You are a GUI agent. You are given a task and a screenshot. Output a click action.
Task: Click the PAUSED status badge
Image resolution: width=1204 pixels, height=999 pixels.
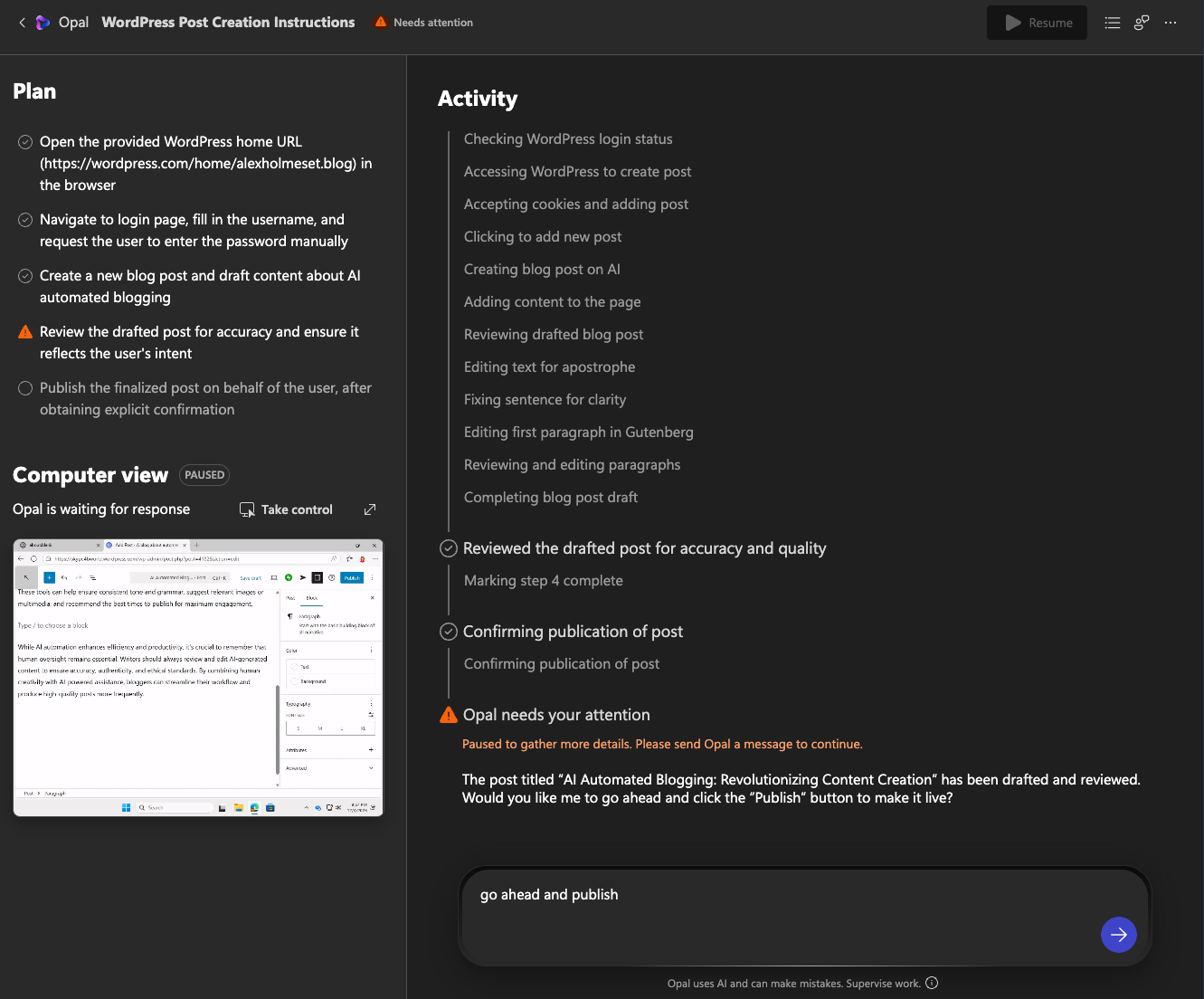click(204, 475)
